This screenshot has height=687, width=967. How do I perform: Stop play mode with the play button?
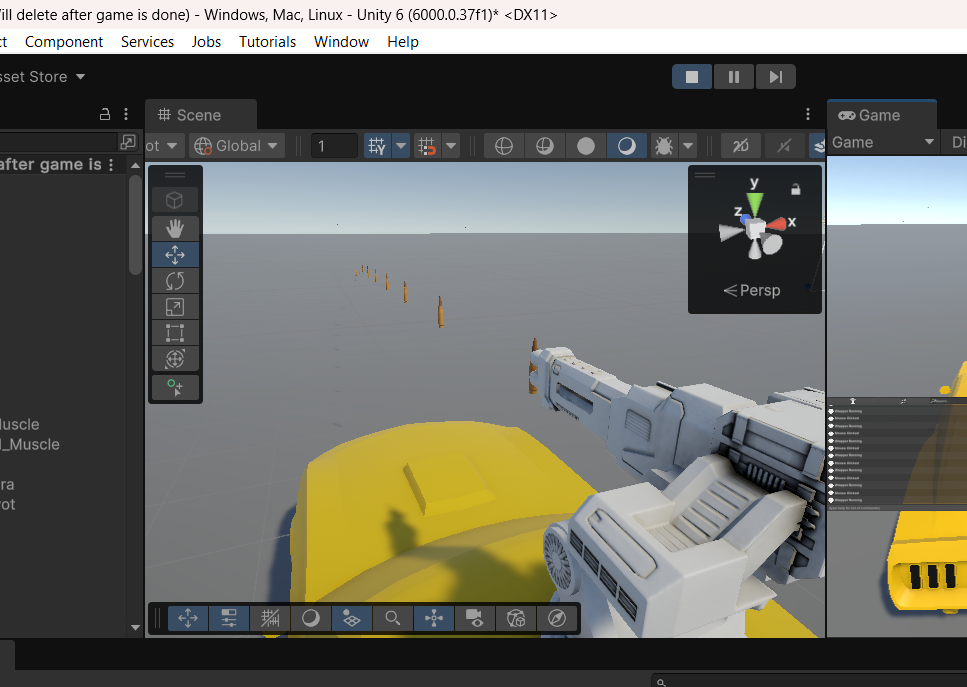[x=692, y=77]
